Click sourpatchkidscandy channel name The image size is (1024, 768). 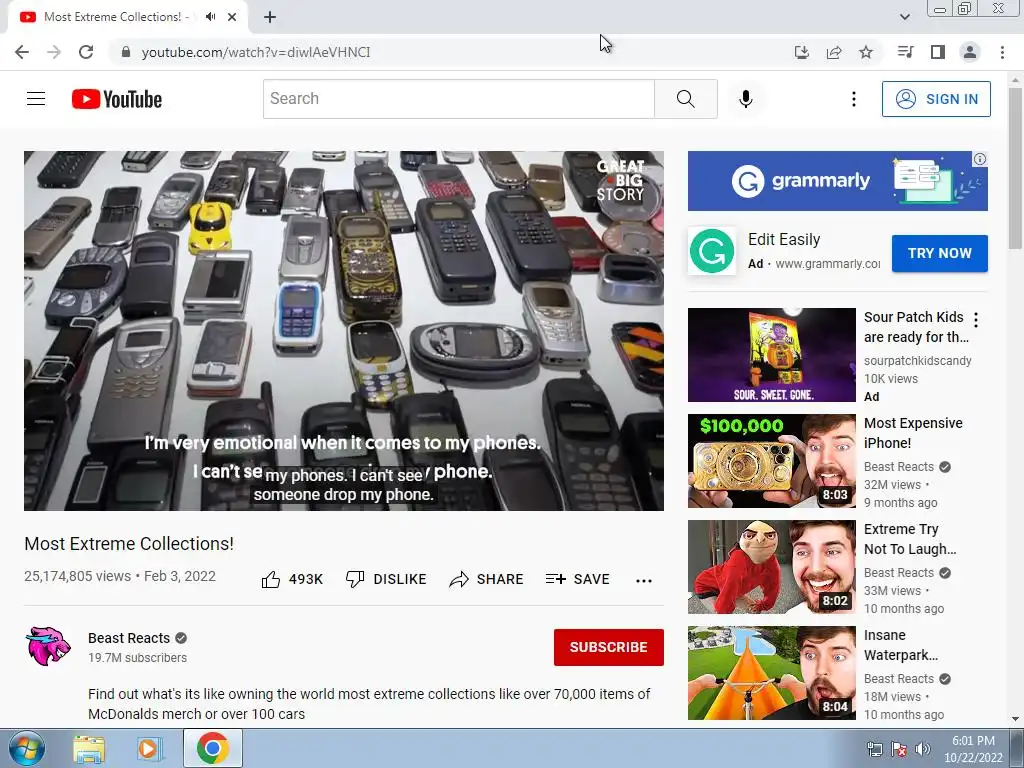917,360
